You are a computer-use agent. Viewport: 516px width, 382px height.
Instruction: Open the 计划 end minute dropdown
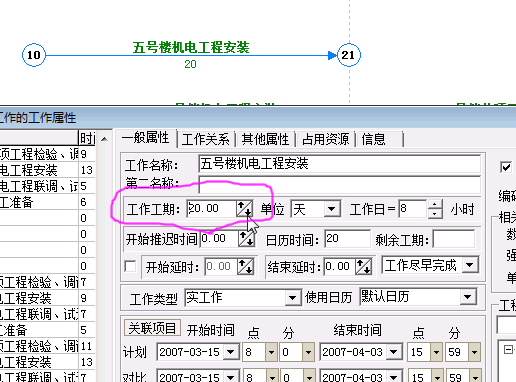pos(474,352)
